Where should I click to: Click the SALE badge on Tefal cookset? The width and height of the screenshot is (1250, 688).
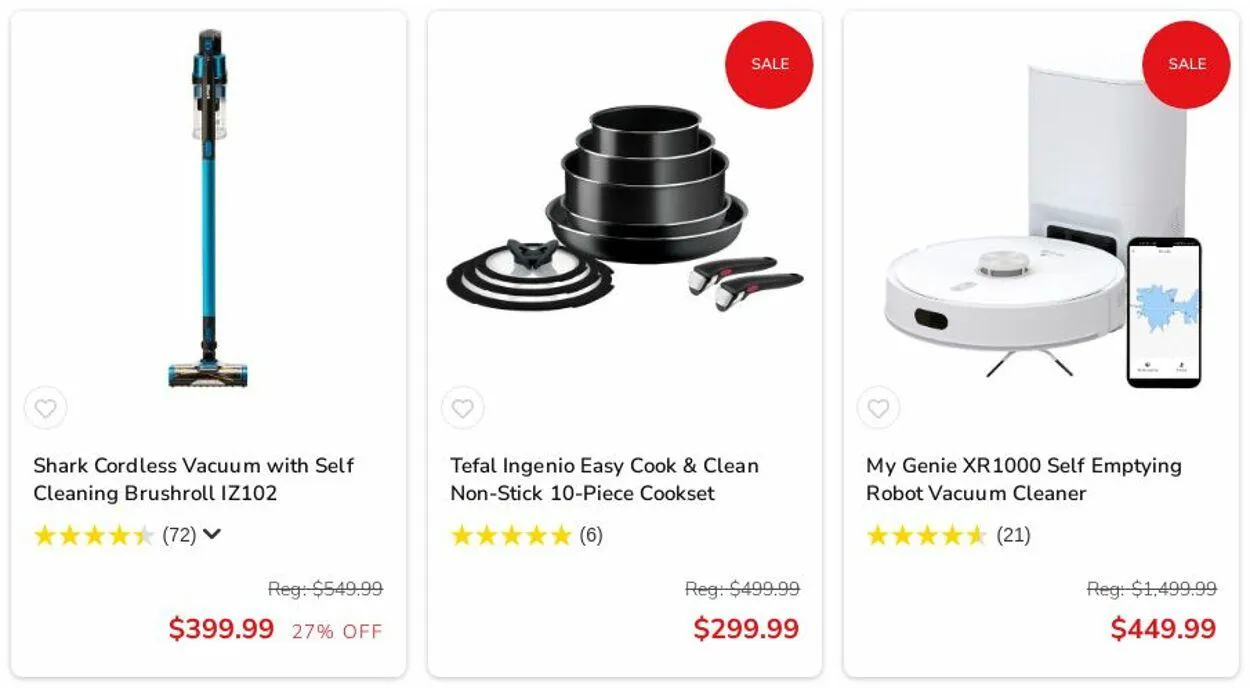tap(769, 63)
